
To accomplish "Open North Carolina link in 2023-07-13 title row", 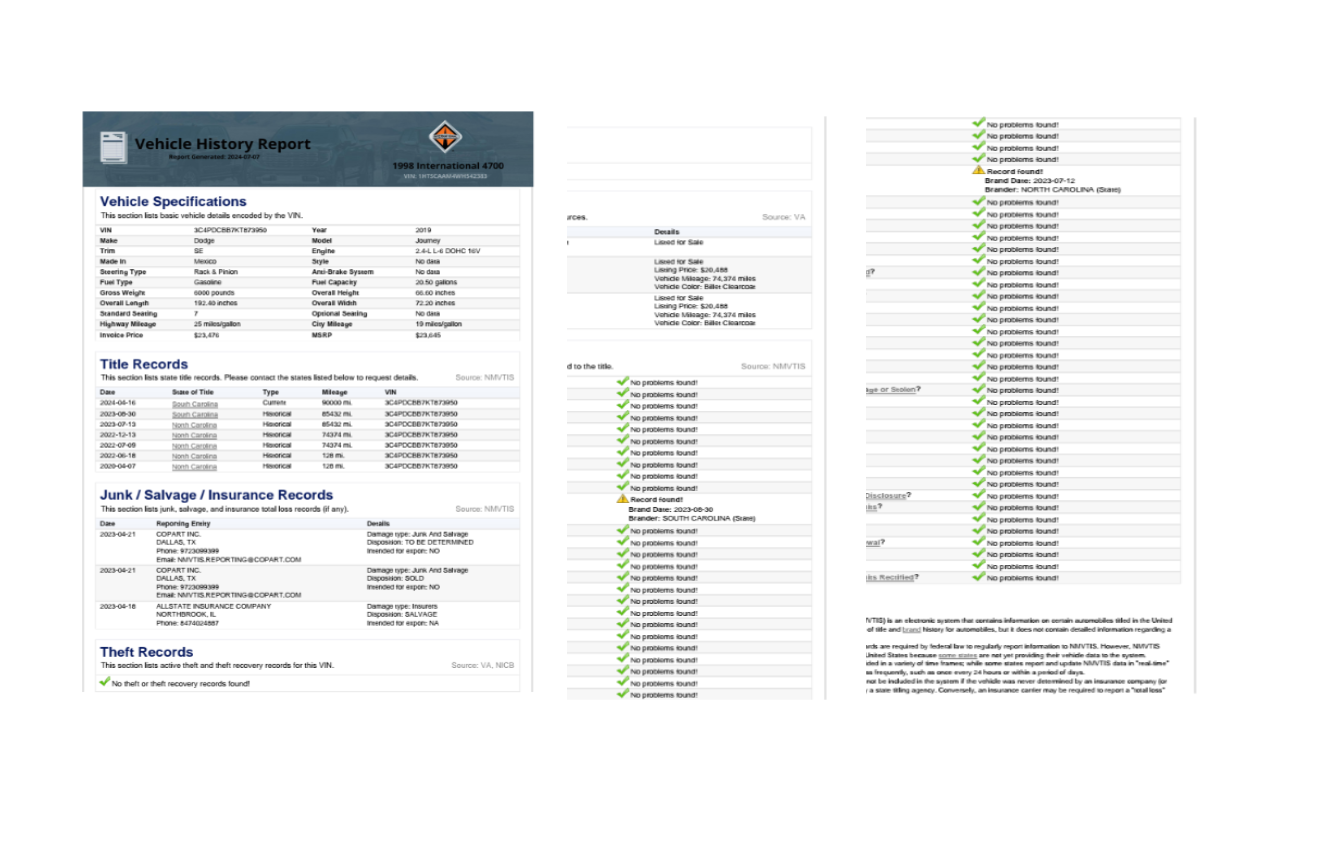I will point(194,425).
